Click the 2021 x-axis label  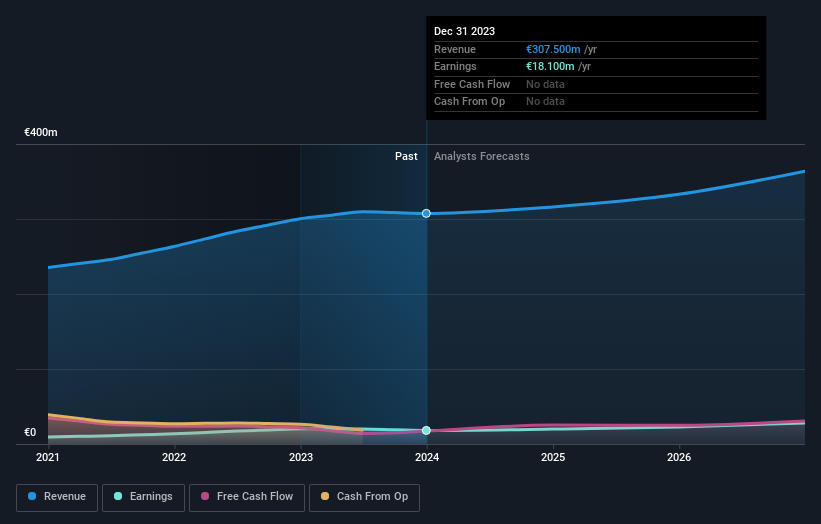click(48, 457)
